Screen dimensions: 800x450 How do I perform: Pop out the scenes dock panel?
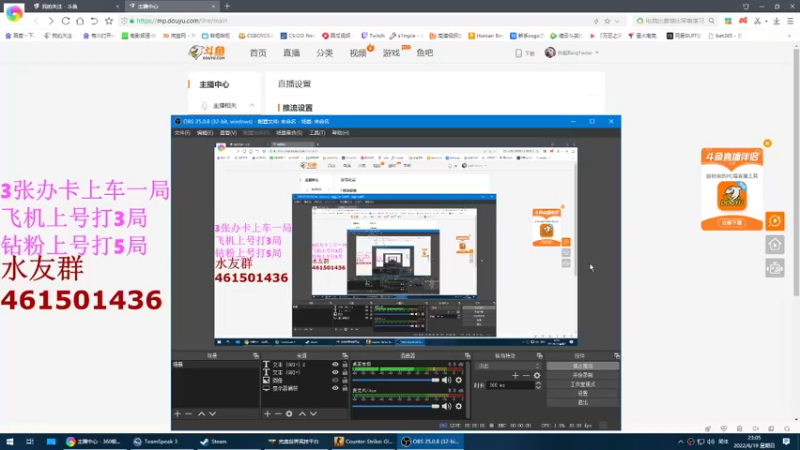coord(256,356)
